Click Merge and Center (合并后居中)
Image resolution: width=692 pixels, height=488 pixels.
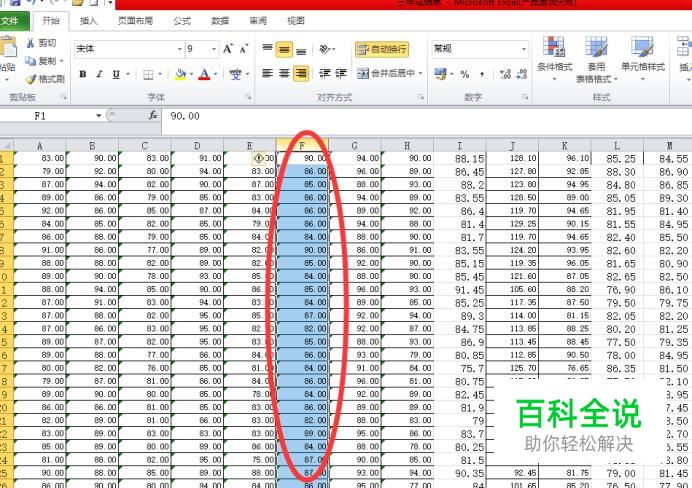pos(386,73)
